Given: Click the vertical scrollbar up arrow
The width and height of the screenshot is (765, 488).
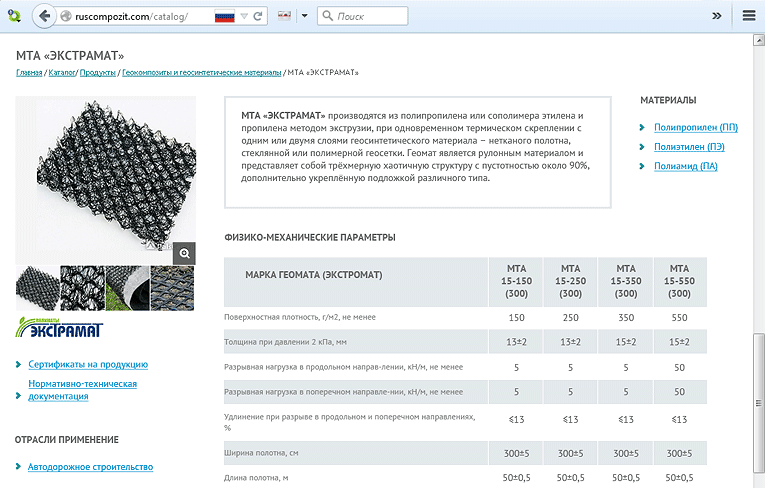Looking at the screenshot, I should point(759,40).
